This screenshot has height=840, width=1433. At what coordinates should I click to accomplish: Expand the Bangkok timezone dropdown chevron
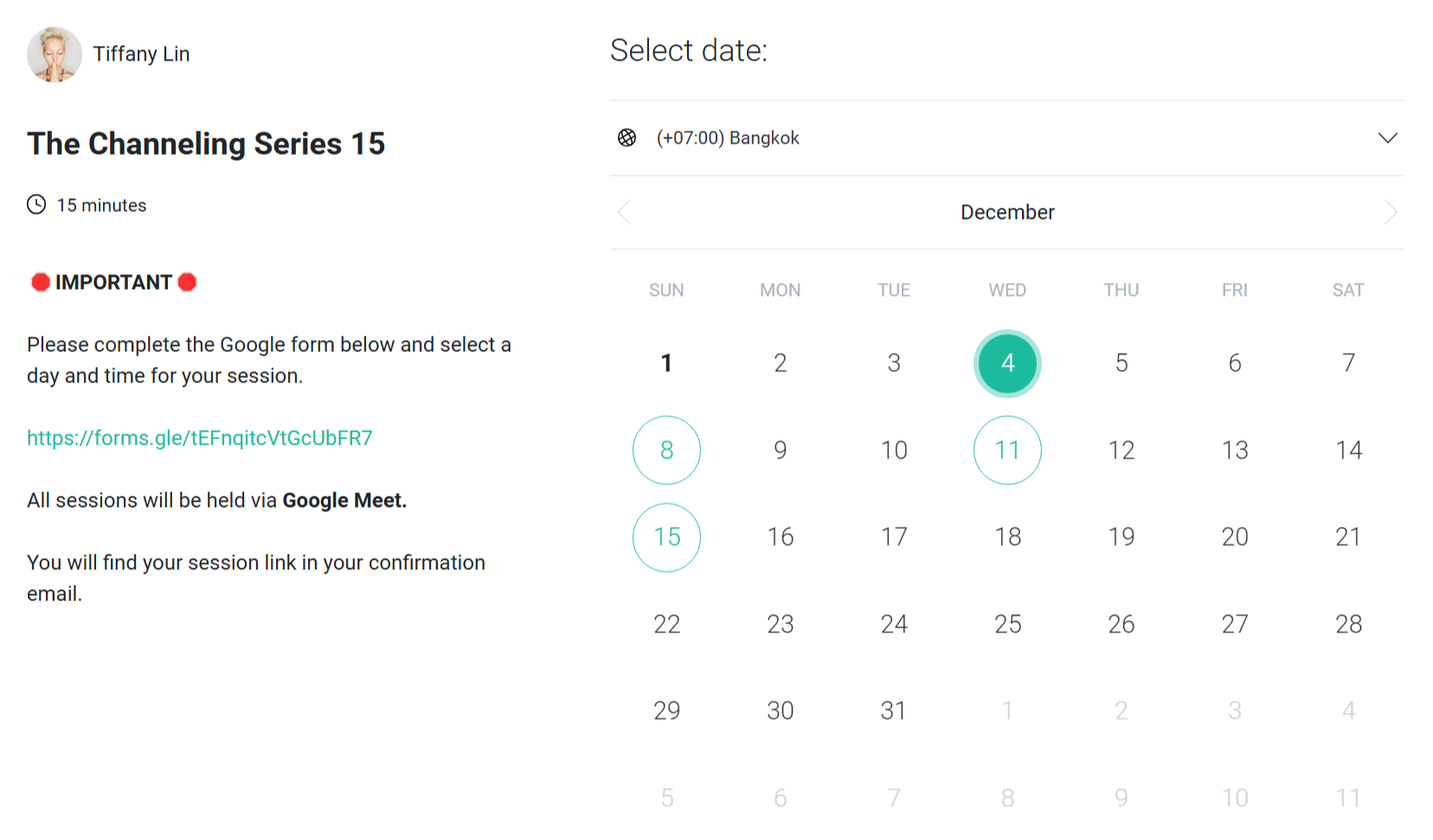coord(1387,138)
